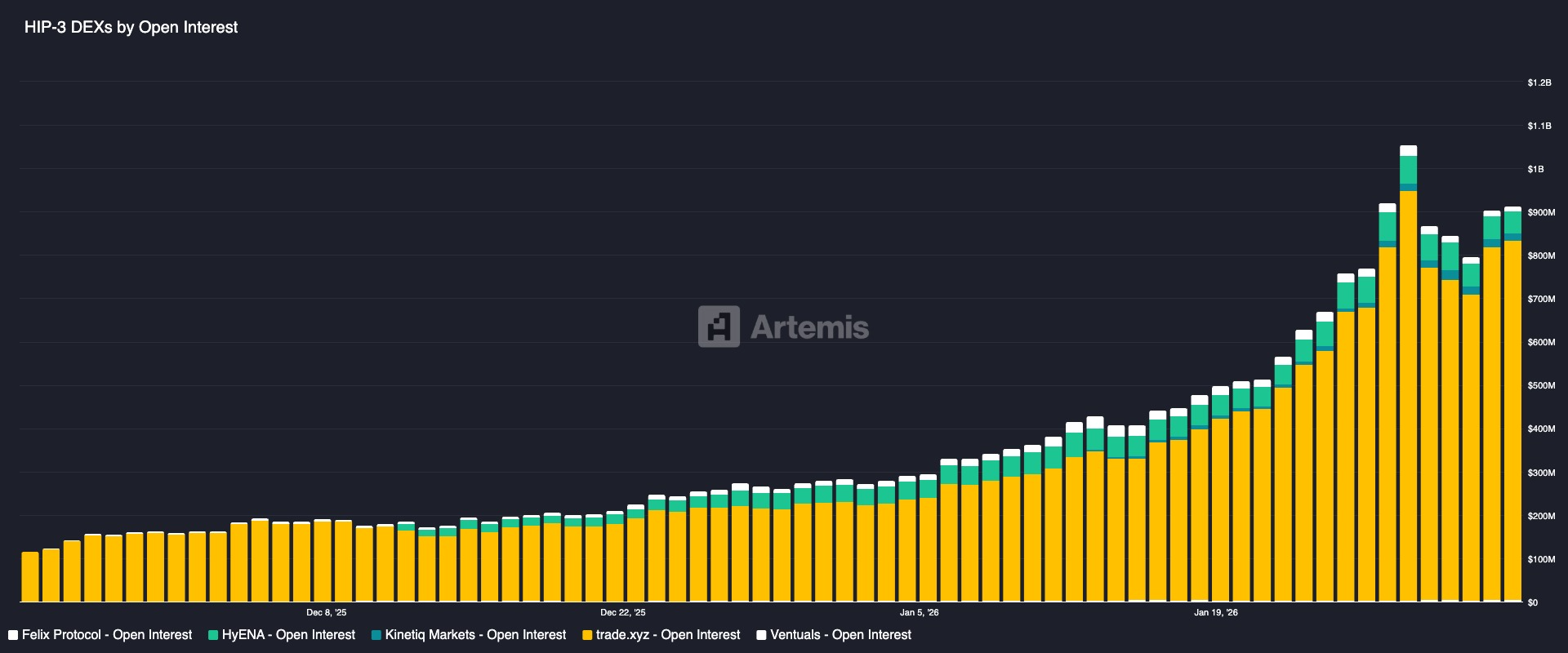Click the first leftmost bar in the chart
This screenshot has width=1568, height=653.
pyautogui.click(x=30, y=577)
